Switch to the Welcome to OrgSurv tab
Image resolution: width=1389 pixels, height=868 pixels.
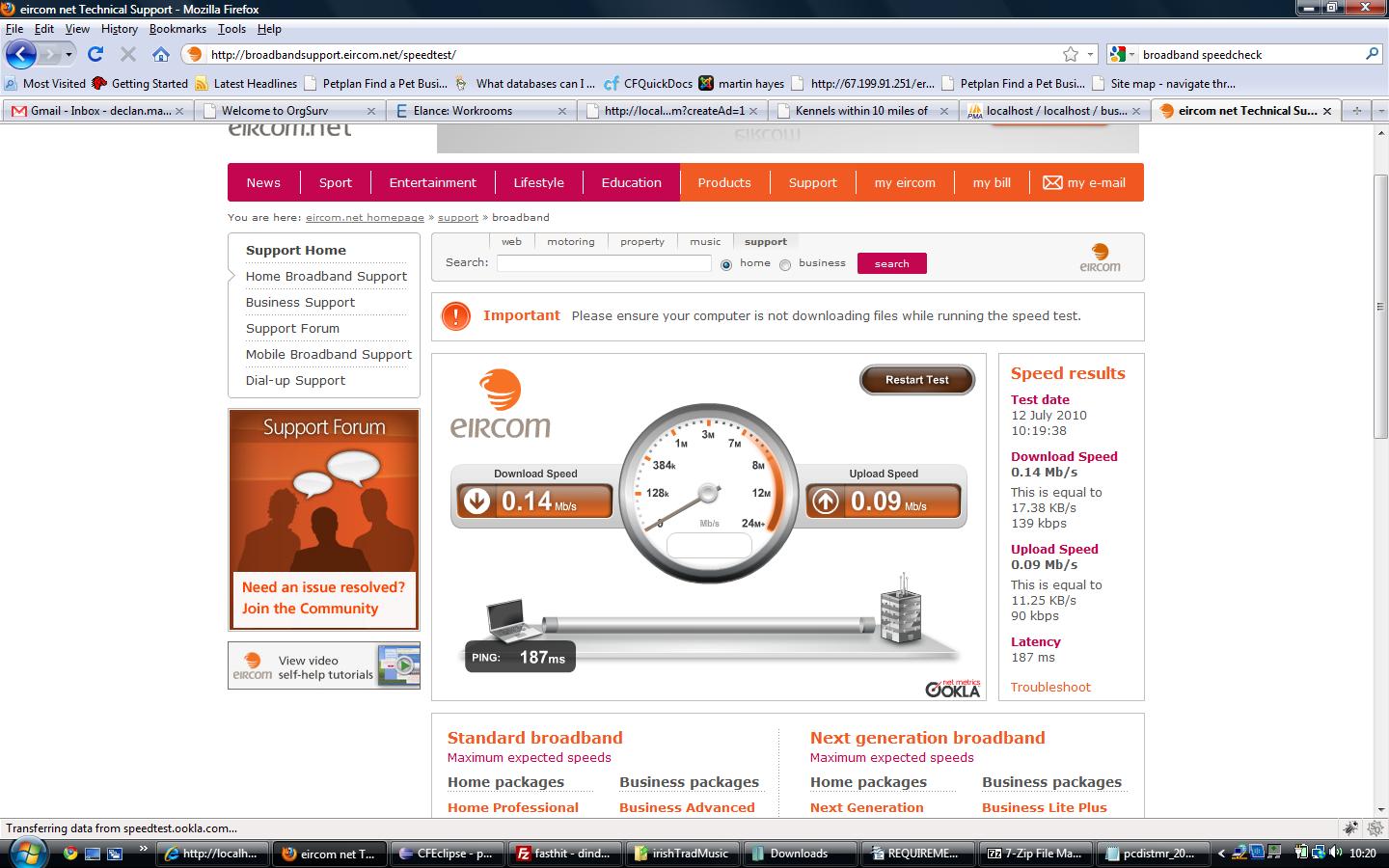pos(288,110)
